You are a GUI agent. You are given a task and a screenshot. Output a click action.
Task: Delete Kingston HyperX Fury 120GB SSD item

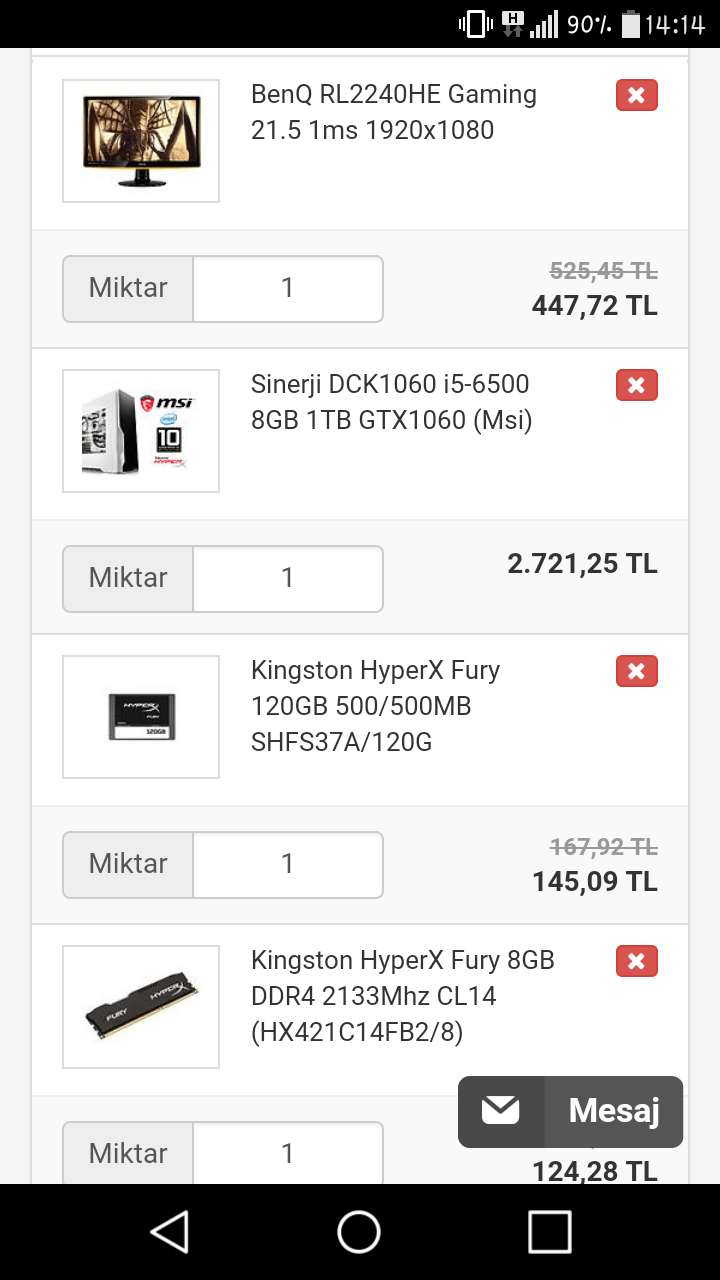(x=636, y=671)
